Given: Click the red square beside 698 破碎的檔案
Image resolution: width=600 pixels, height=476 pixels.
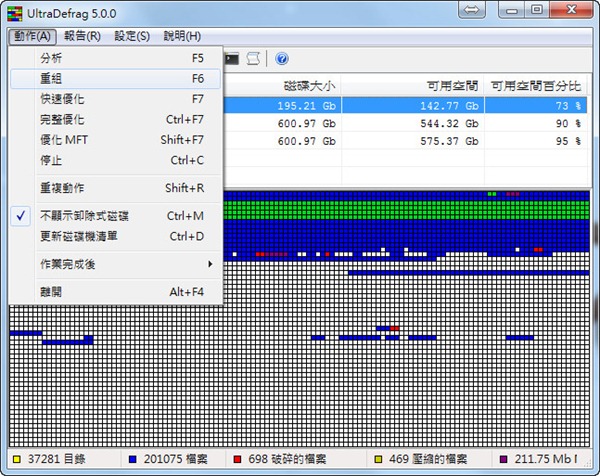Looking at the screenshot, I should coord(237,459).
